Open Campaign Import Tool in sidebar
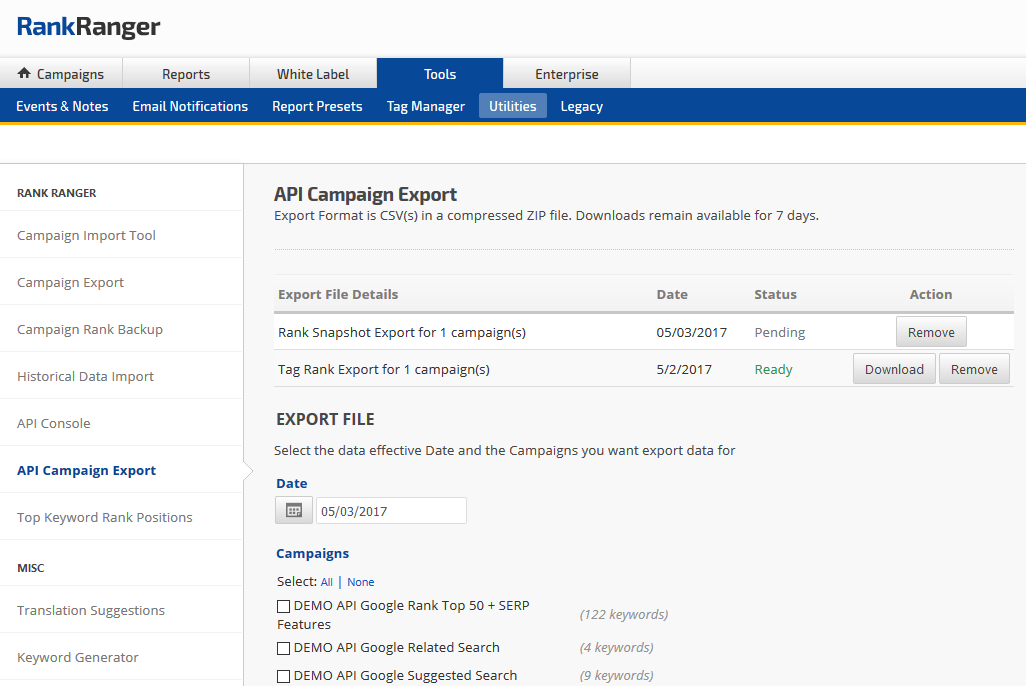The height and width of the screenshot is (686, 1026). tap(87, 236)
